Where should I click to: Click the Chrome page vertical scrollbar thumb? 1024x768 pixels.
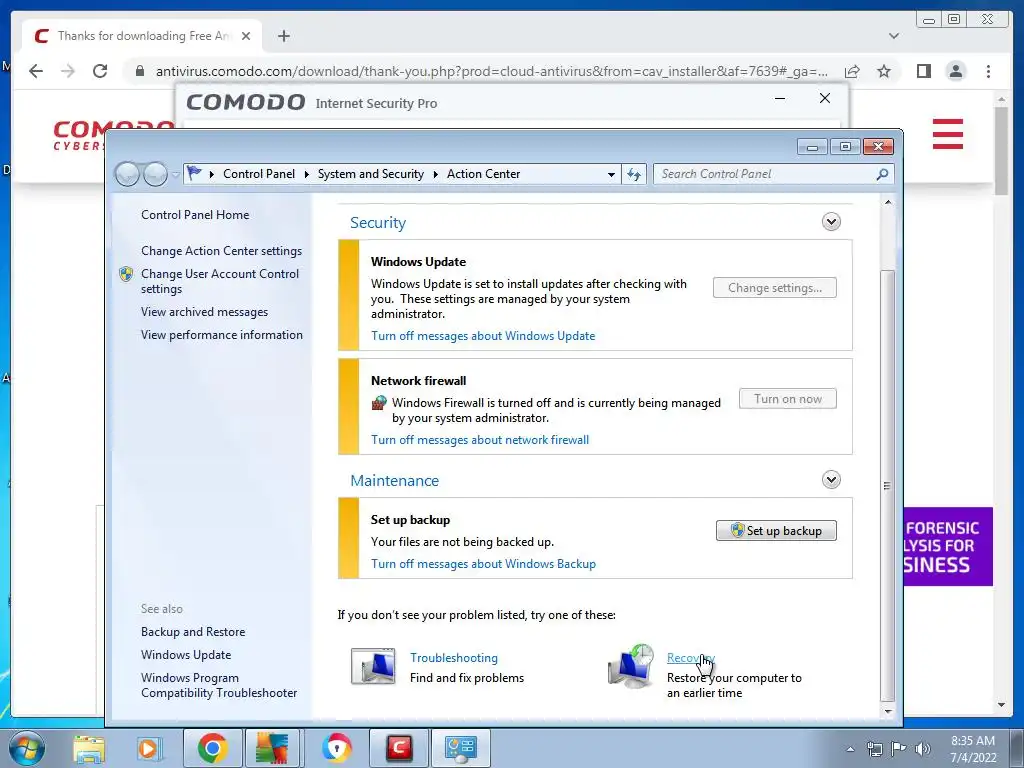coord(1001,150)
